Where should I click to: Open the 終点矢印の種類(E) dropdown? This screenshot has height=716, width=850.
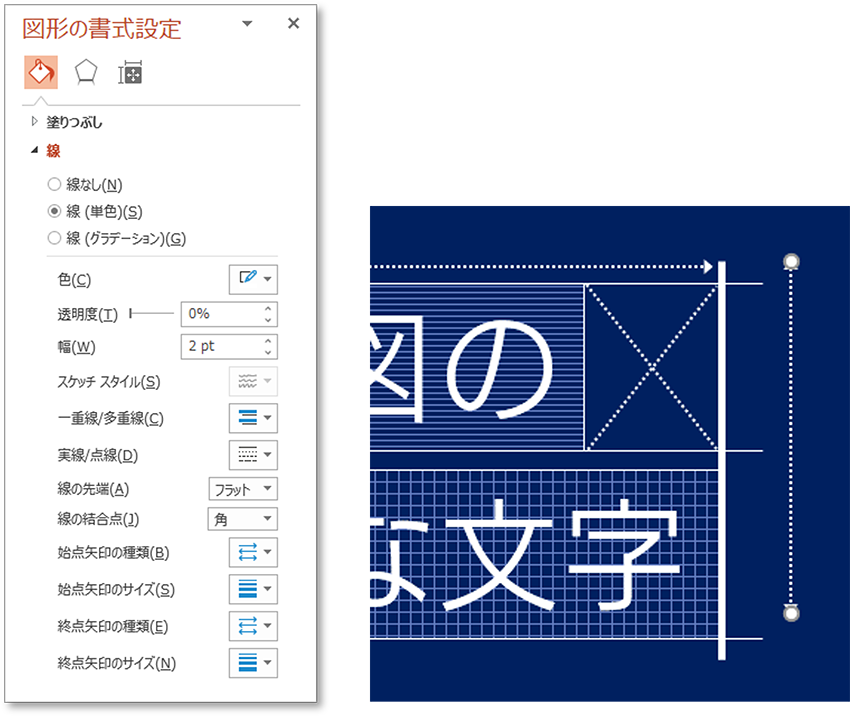(253, 626)
